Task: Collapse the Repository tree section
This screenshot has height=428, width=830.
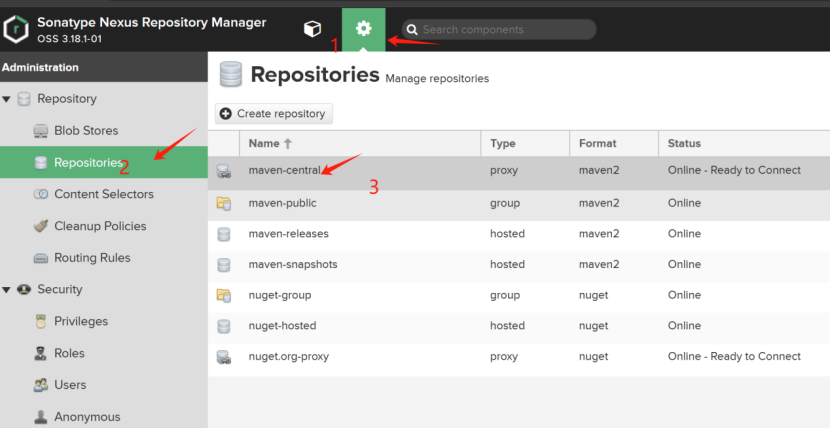Action: click(x=6, y=99)
